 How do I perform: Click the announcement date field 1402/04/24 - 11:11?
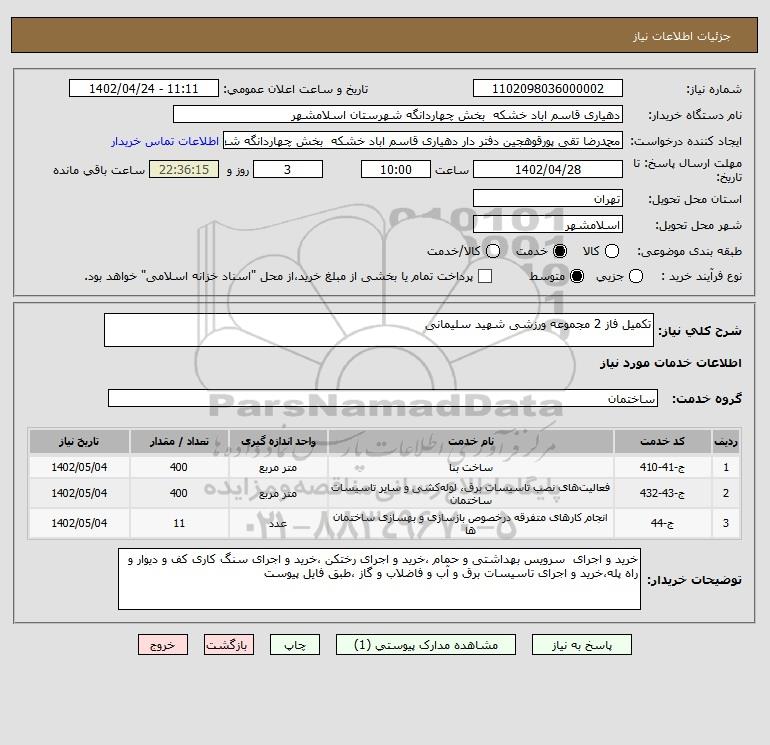tap(143, 89)
